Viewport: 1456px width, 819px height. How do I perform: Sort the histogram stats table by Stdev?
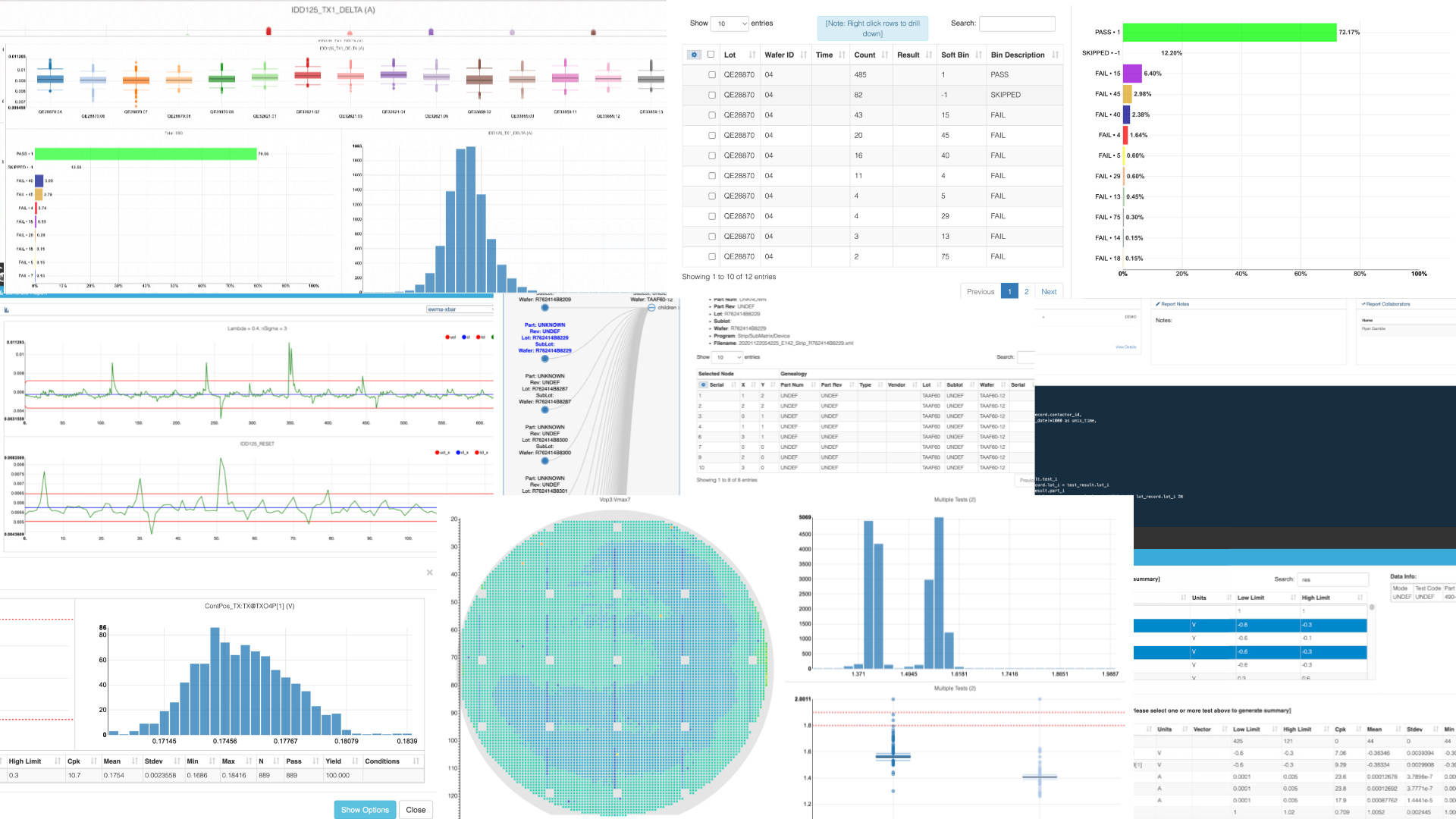click(x=162, y=761)
